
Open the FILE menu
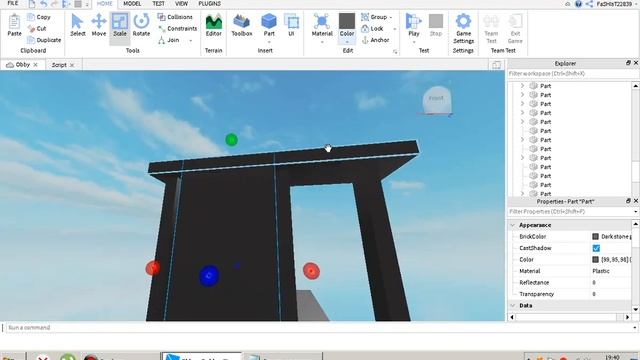(x=13, y=4)
